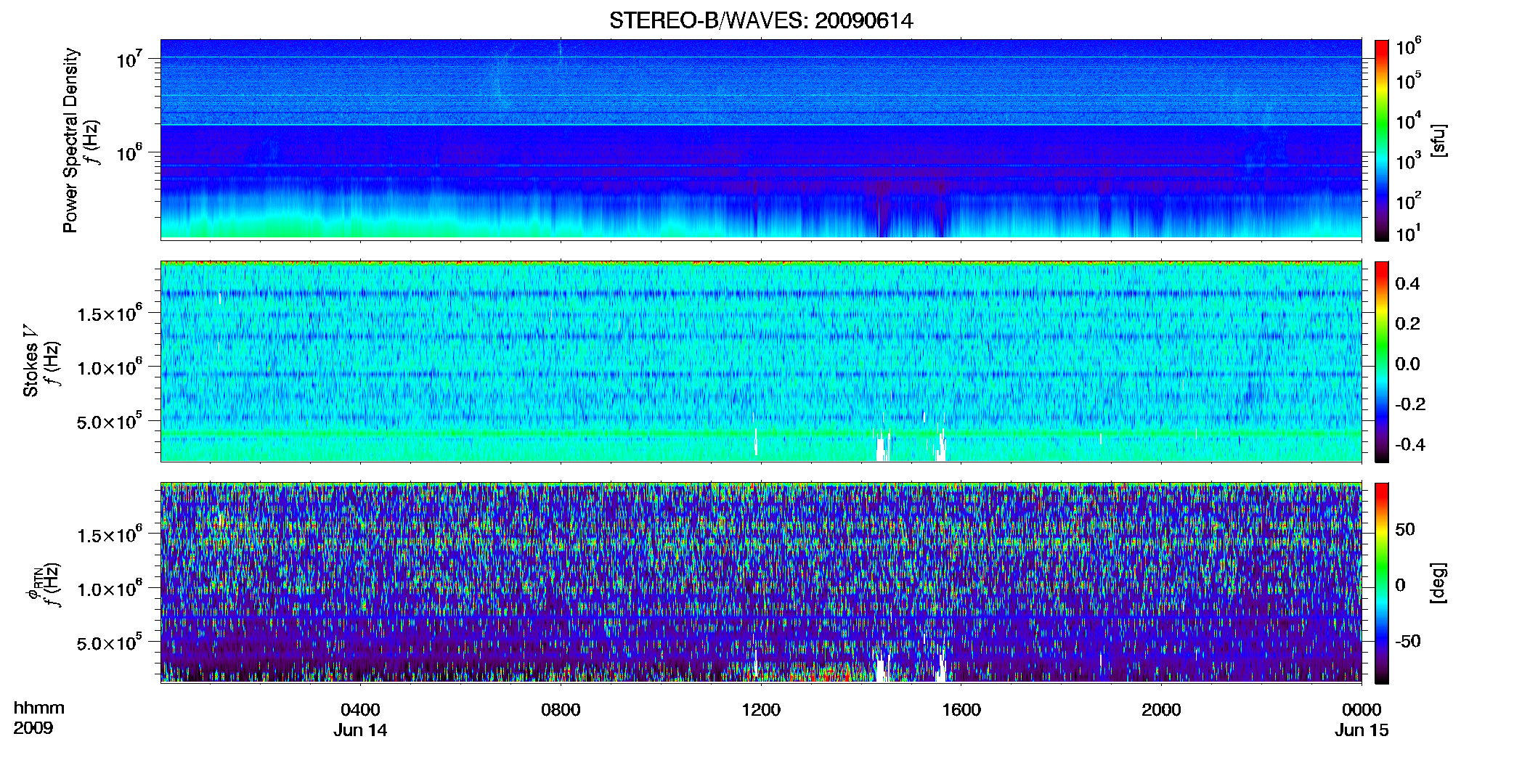Click the 0400 time tick label

360,710
